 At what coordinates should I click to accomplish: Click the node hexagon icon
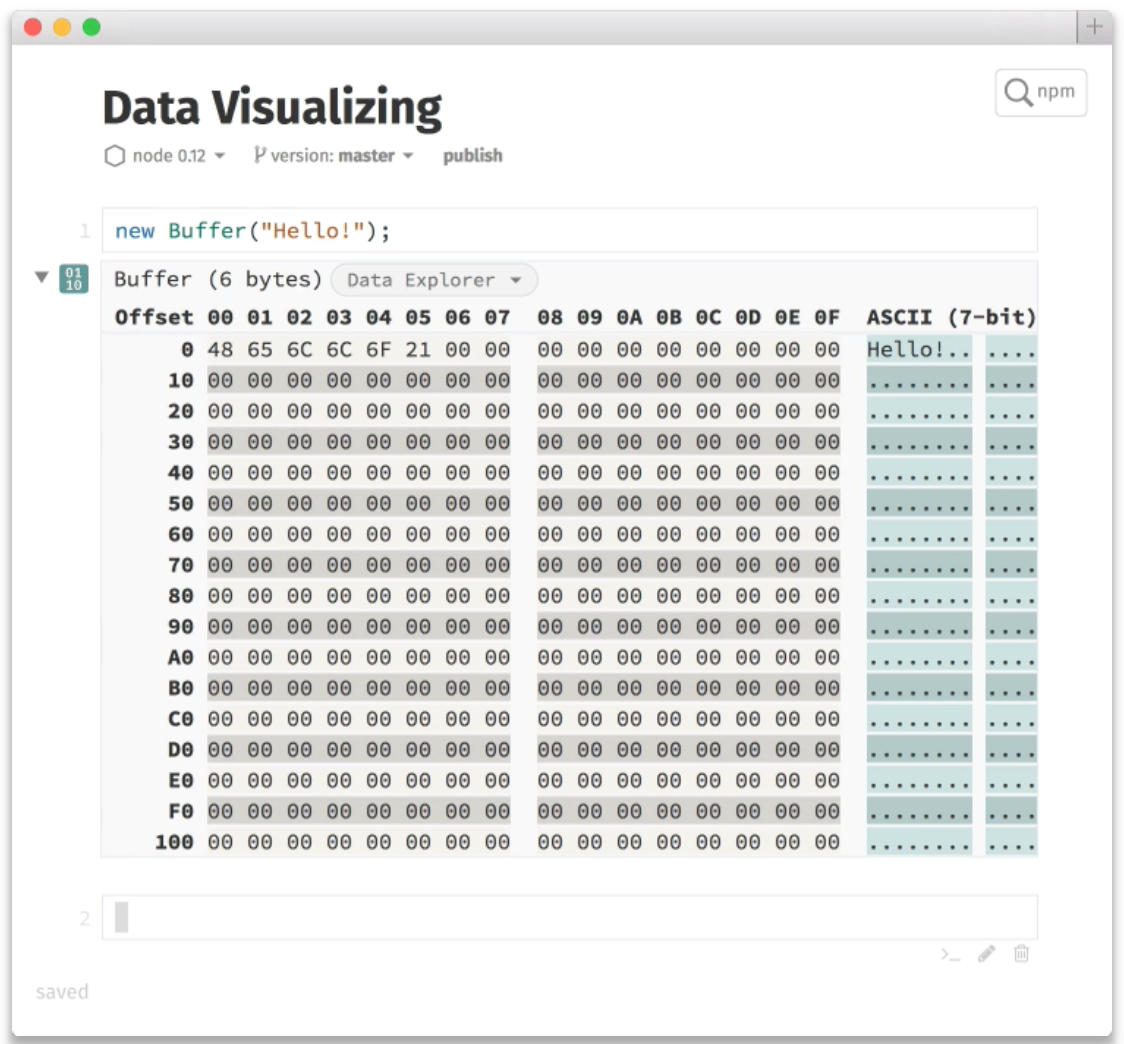click(x=115, y=156)
